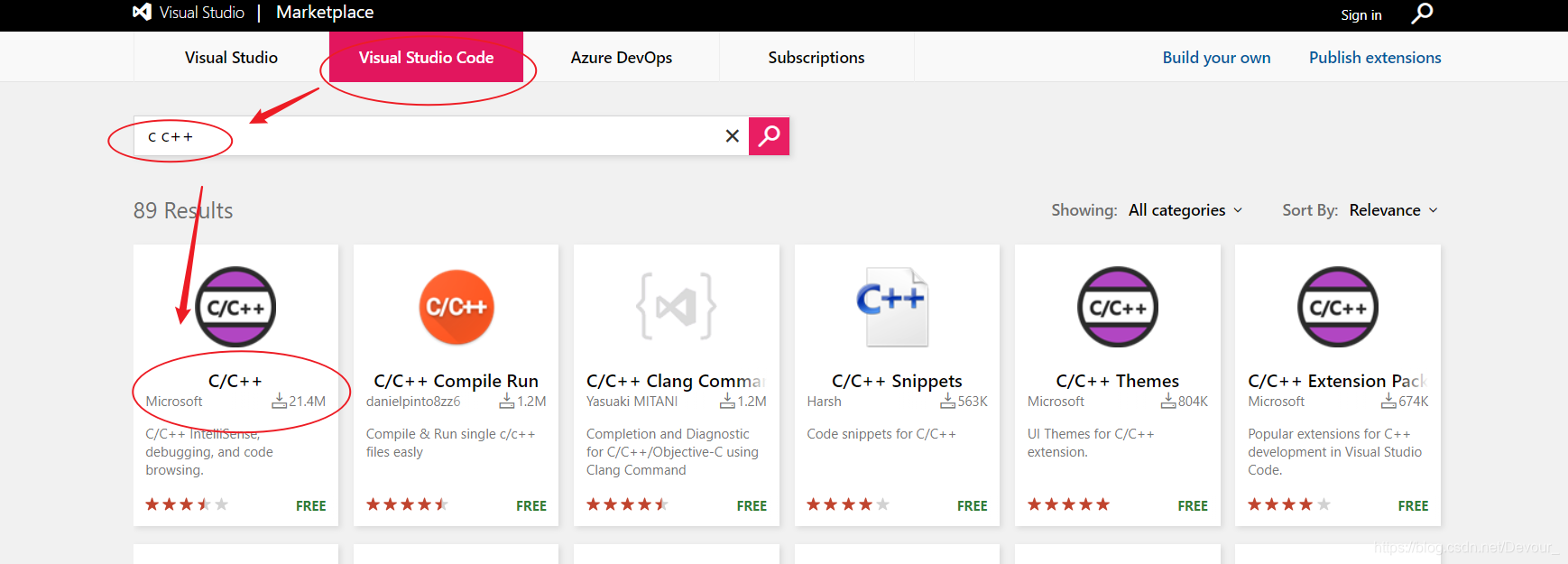
Task: Open the All categories dropdown
Action: pyautogui.click(x=1185, y=210)
